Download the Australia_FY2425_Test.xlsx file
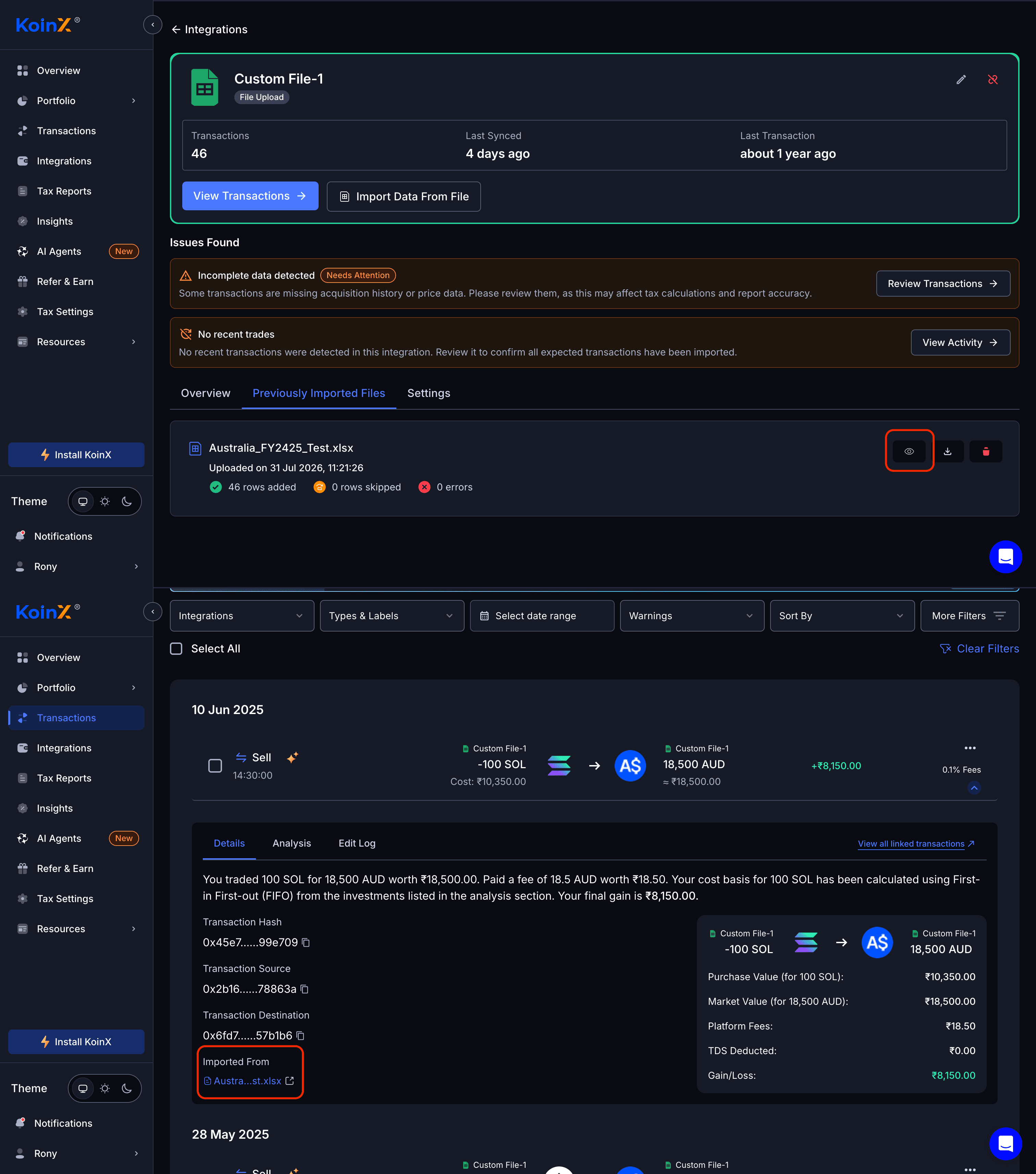1036x1174 pixels. [948, 451]
